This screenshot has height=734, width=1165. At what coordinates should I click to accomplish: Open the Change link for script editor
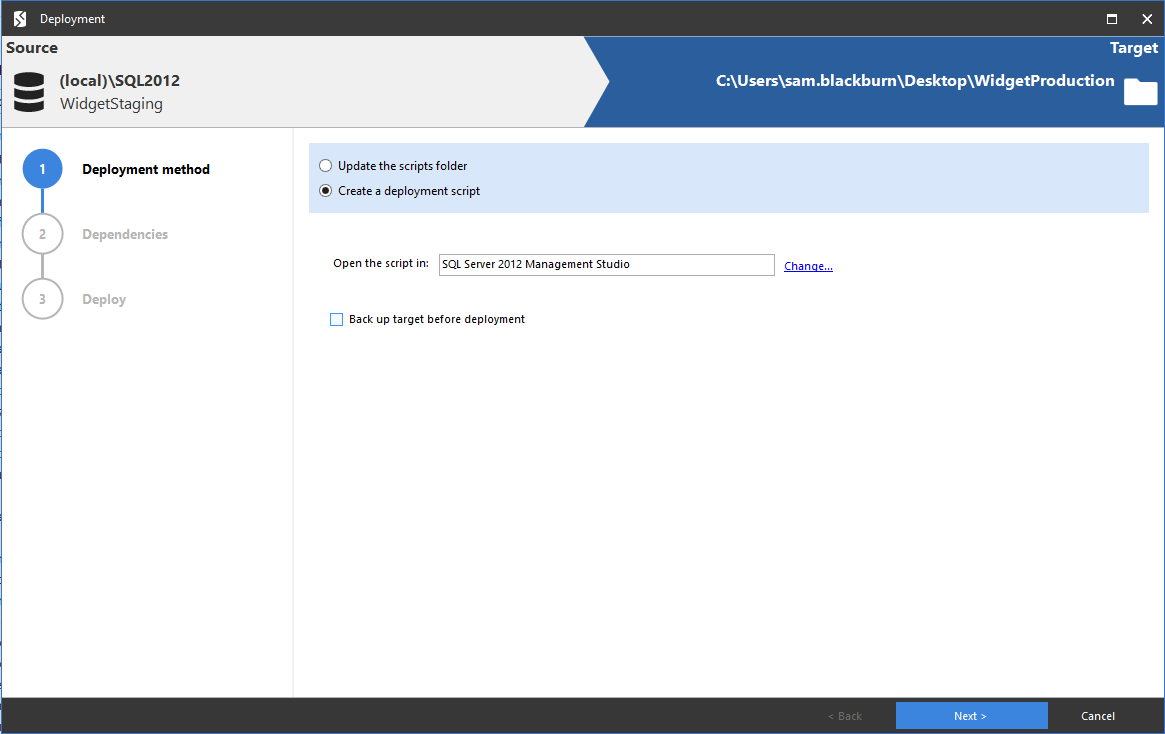pyautogui.click(x=808, y=265)
